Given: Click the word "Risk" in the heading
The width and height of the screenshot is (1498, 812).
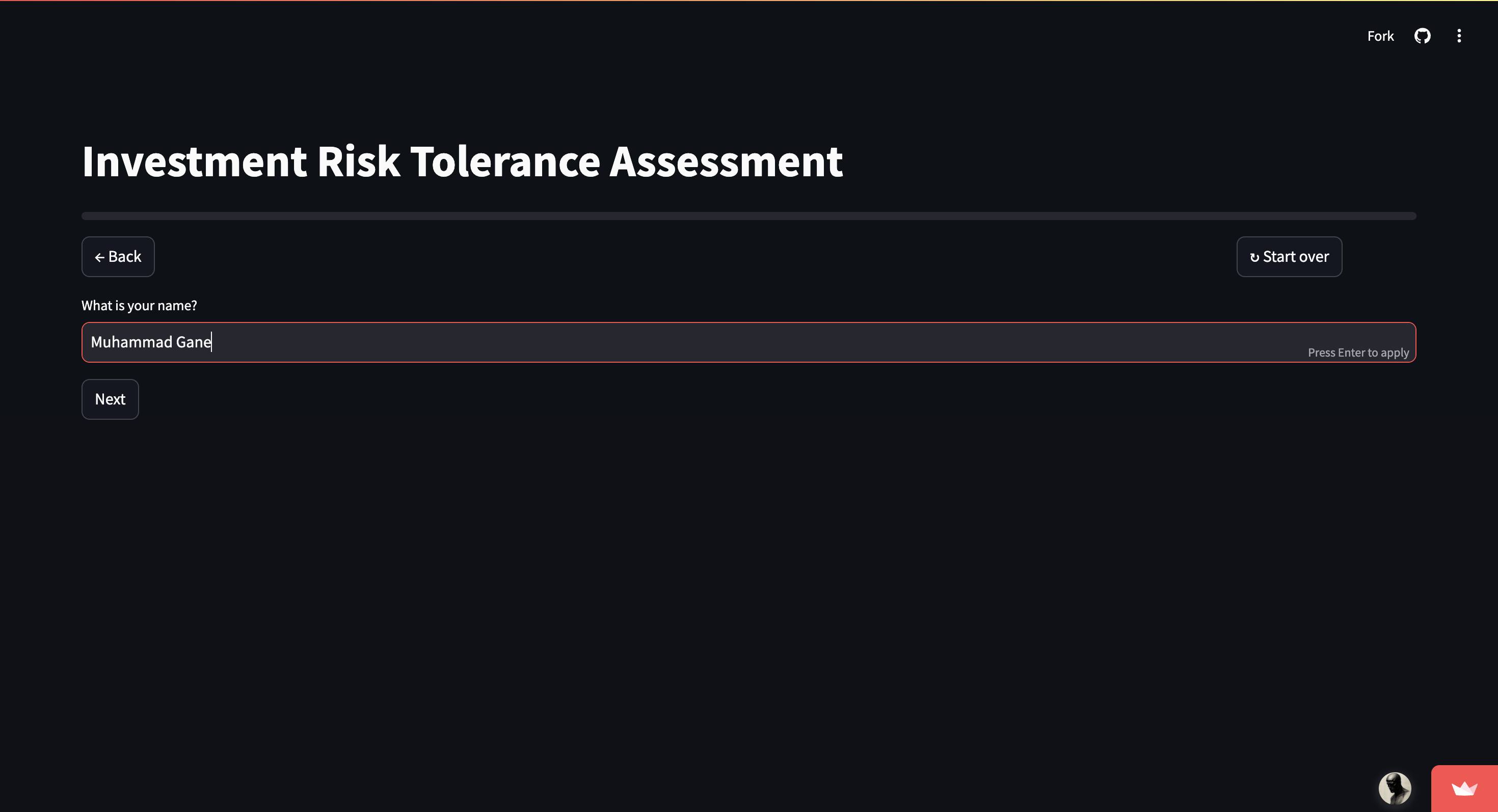Looking at the screenshot, I should (358, 161).
